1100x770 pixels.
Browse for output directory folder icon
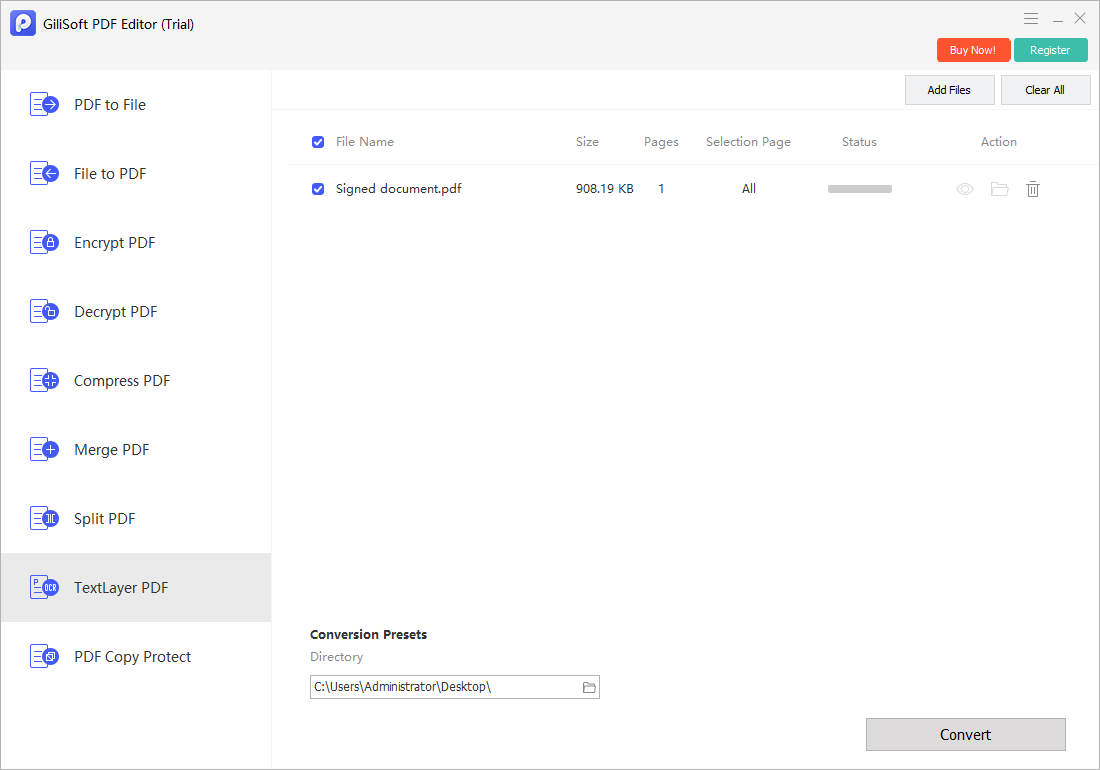(589, 687)
